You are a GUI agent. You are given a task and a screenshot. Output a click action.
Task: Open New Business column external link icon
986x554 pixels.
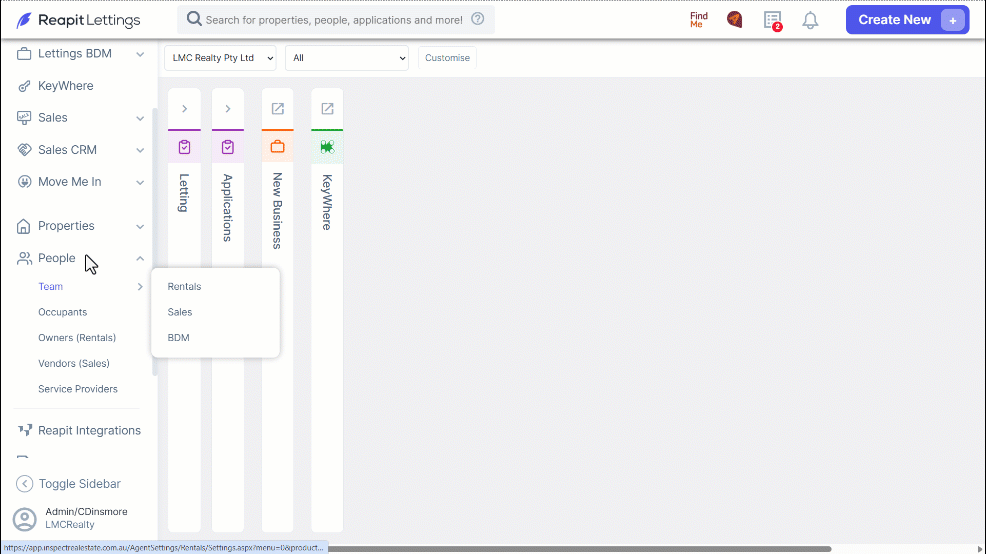tap(277, 109)
